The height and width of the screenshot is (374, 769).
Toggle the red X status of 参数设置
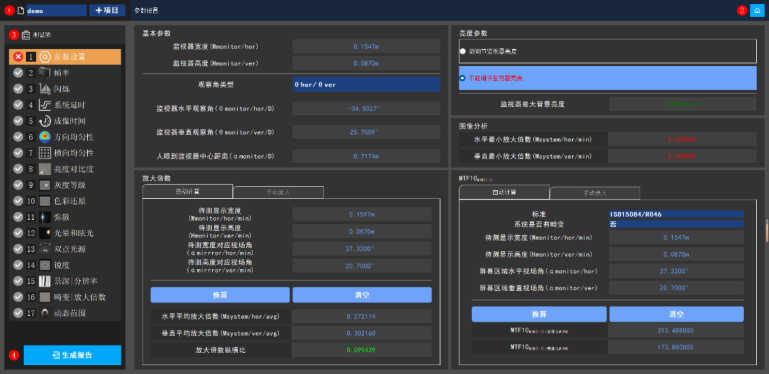tap(18, 57)
